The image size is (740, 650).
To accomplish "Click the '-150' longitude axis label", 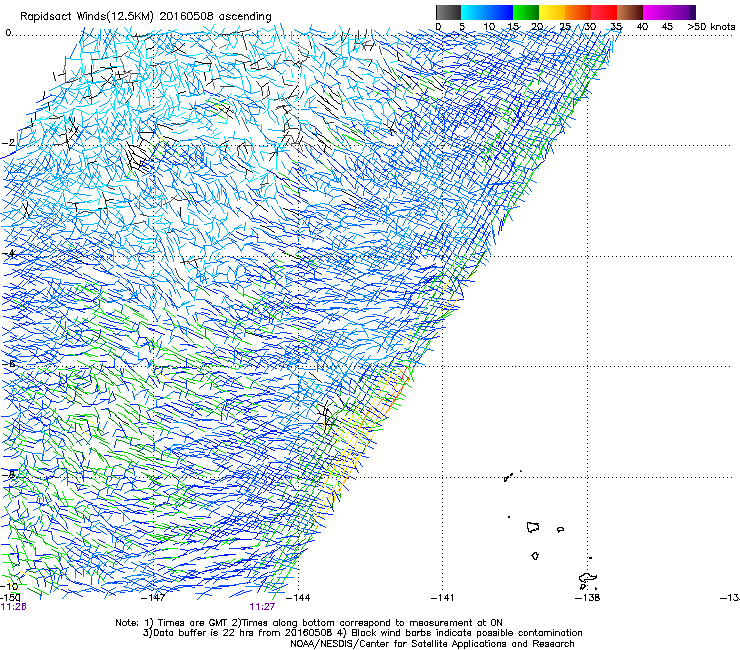I will point(10,598).
